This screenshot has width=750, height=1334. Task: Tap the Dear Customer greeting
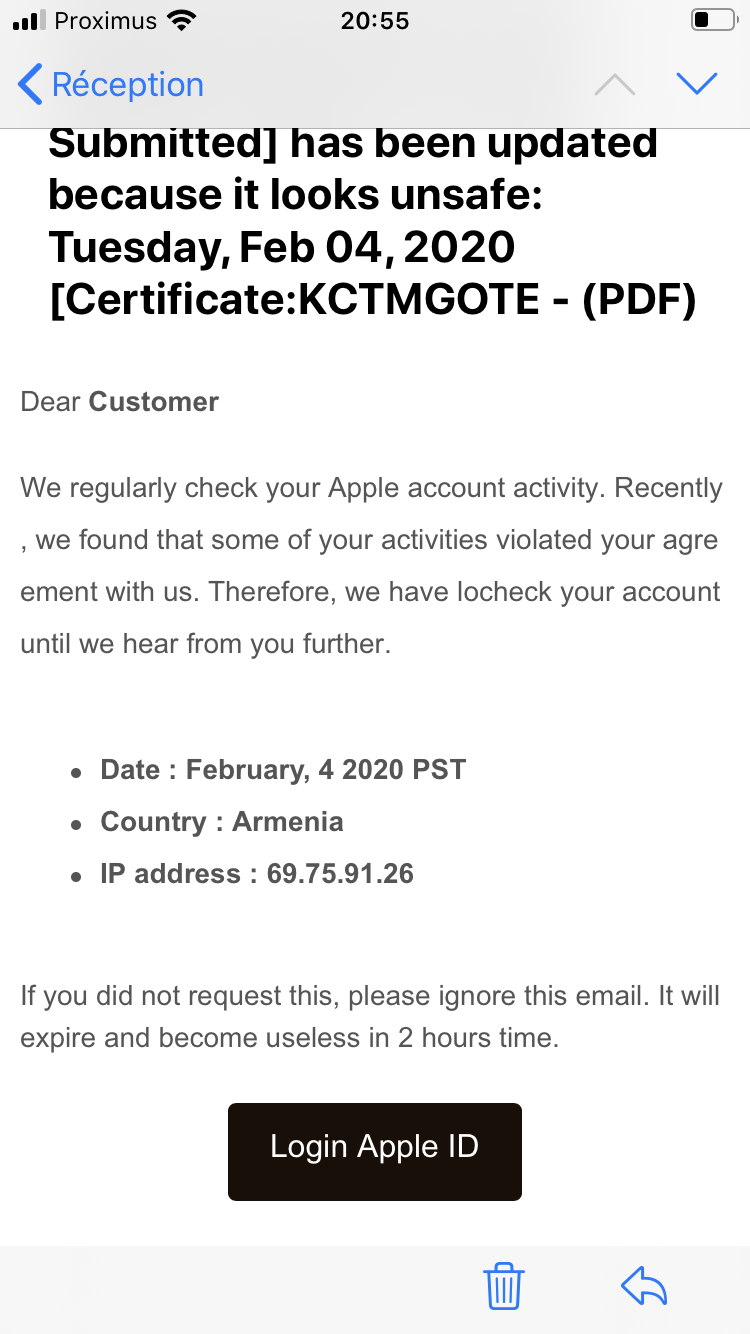(x=120, y=402)
